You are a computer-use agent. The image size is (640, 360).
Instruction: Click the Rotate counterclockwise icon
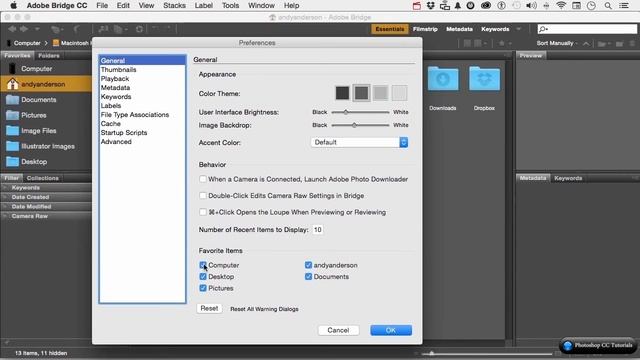(156, 29)
